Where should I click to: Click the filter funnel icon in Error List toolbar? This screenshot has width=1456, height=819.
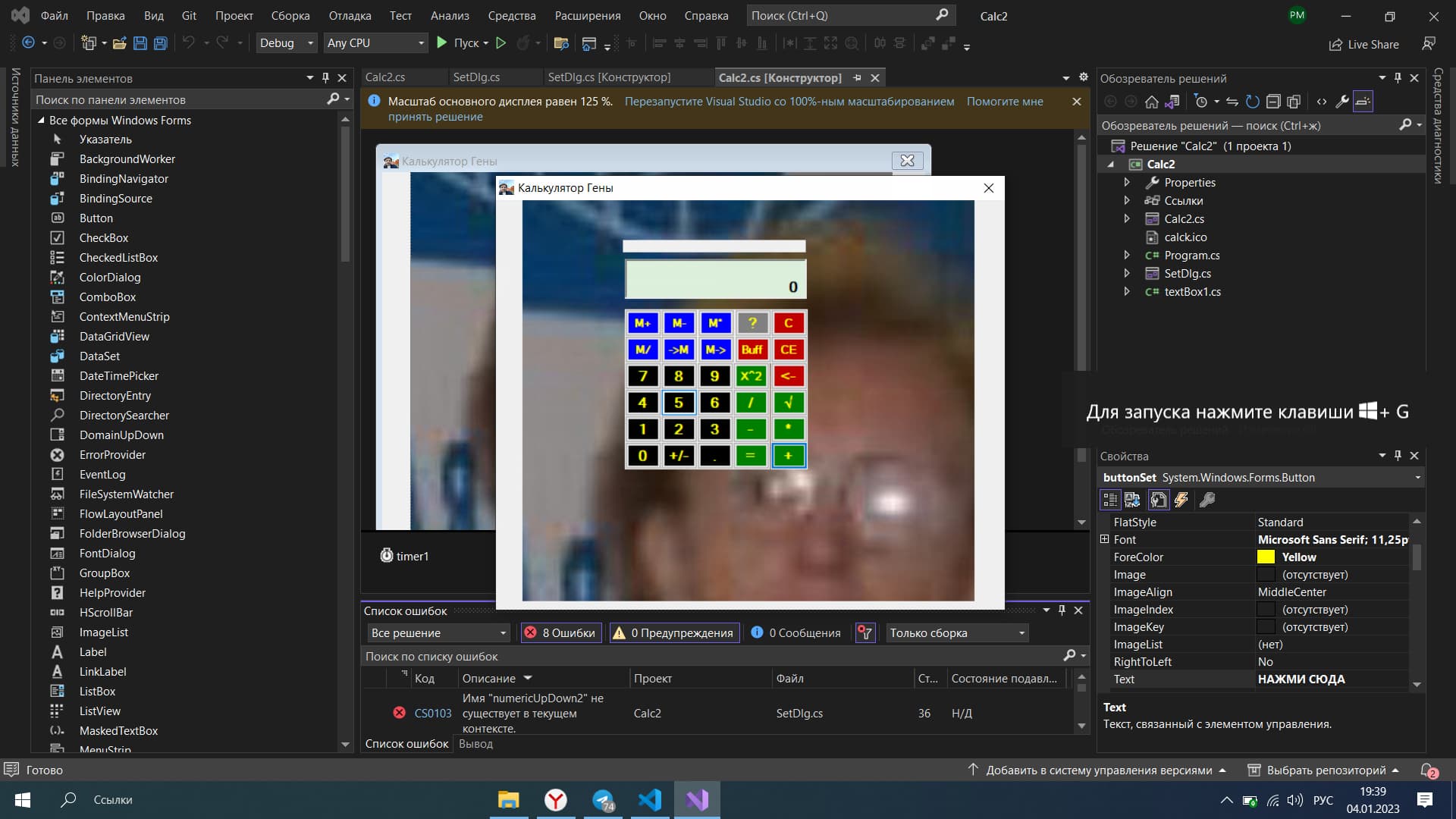pos(865,633)
